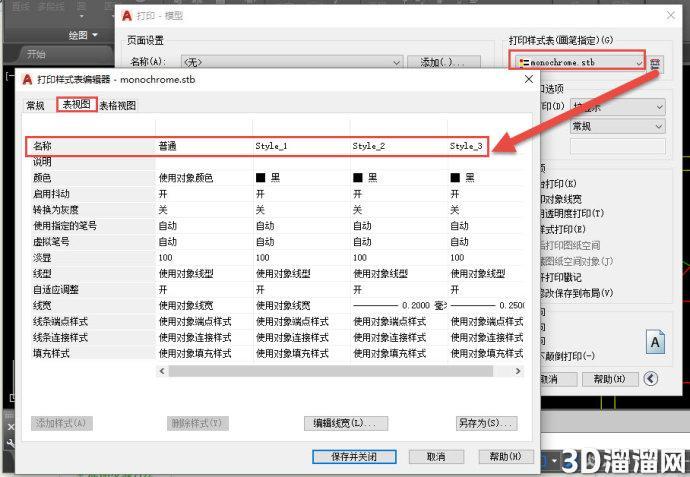Click the 名称 row label
The image size is (690, 477).
coord(42,146)
